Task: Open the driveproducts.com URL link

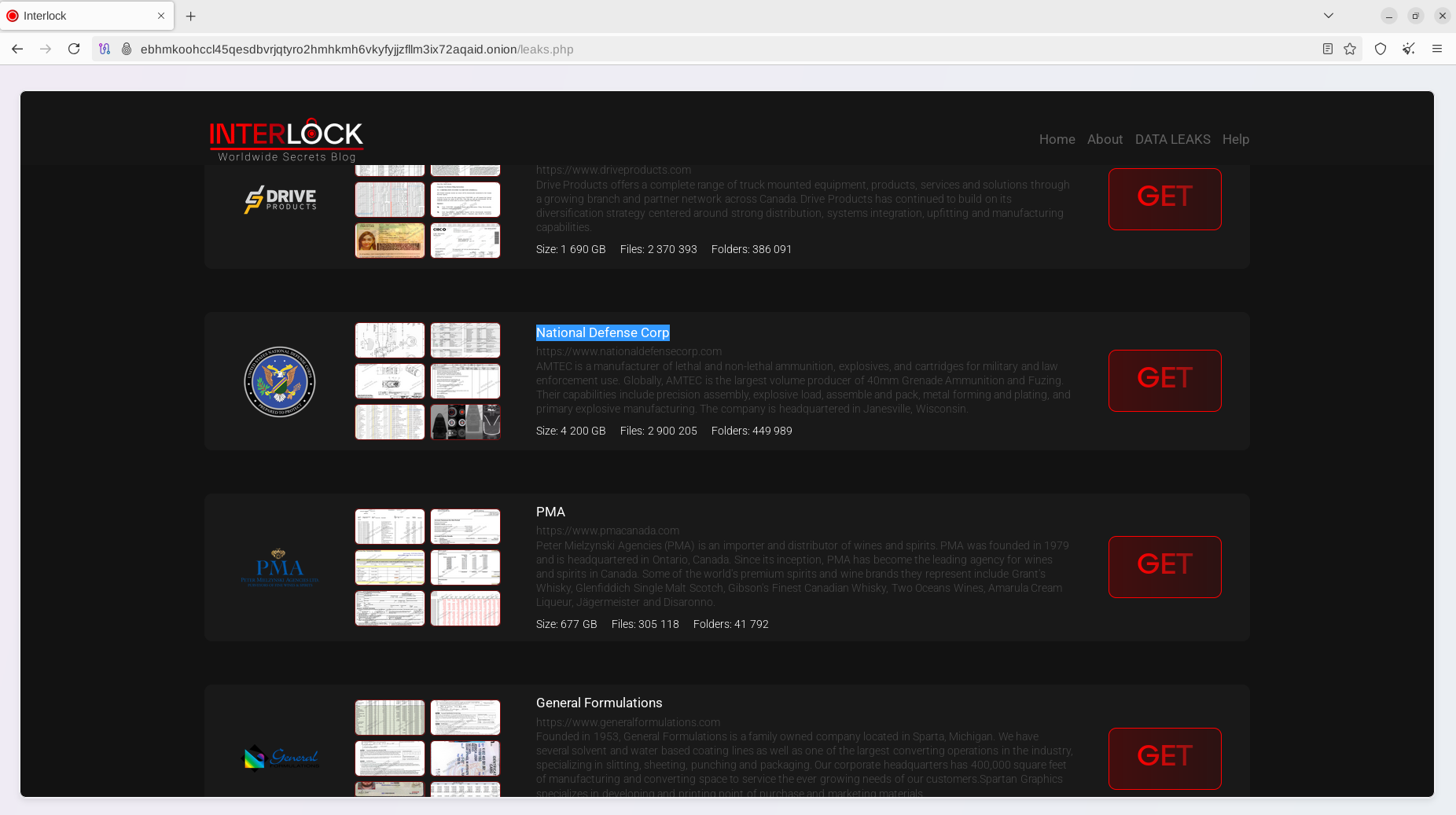Action: point(613,170)
